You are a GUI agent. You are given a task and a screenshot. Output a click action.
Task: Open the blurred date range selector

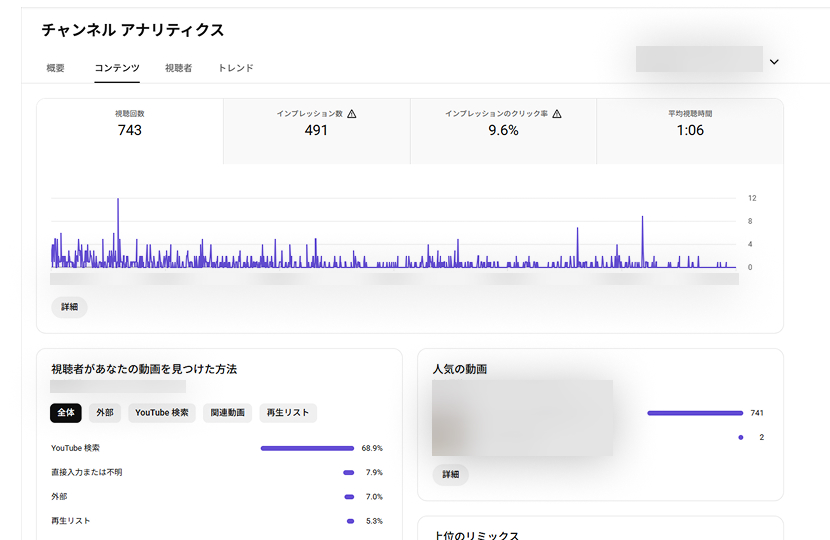(699, 59)
